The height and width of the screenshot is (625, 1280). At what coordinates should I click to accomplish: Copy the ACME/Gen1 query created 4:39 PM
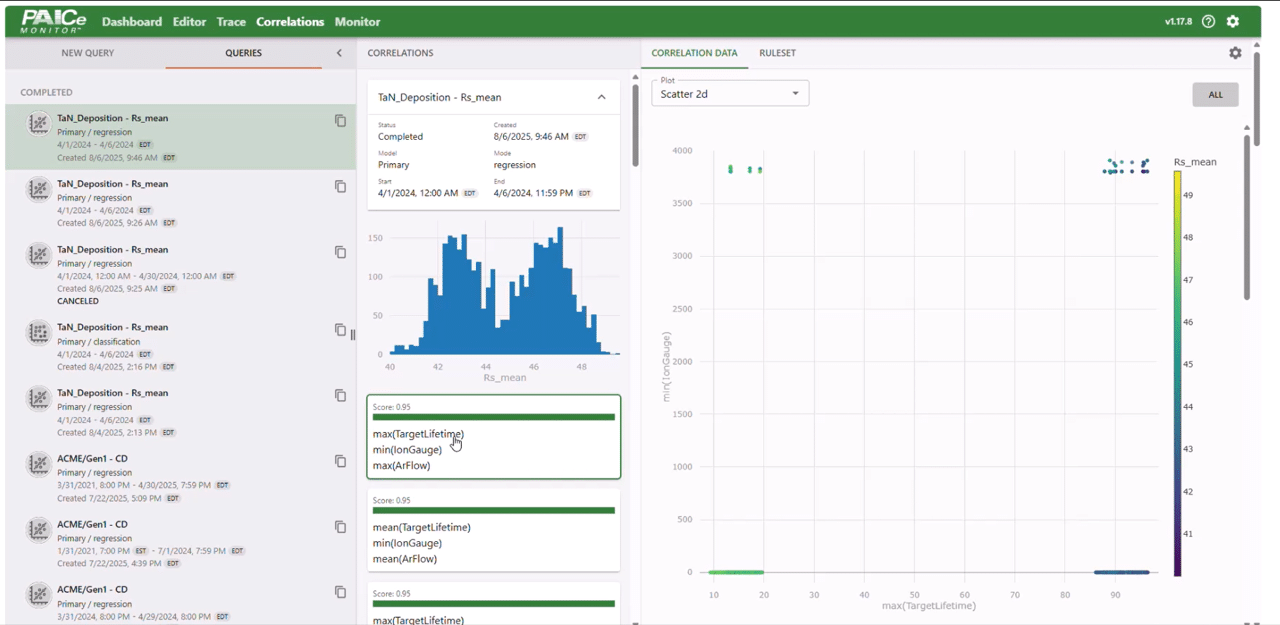pyautogui.click(x=340, y=527)
